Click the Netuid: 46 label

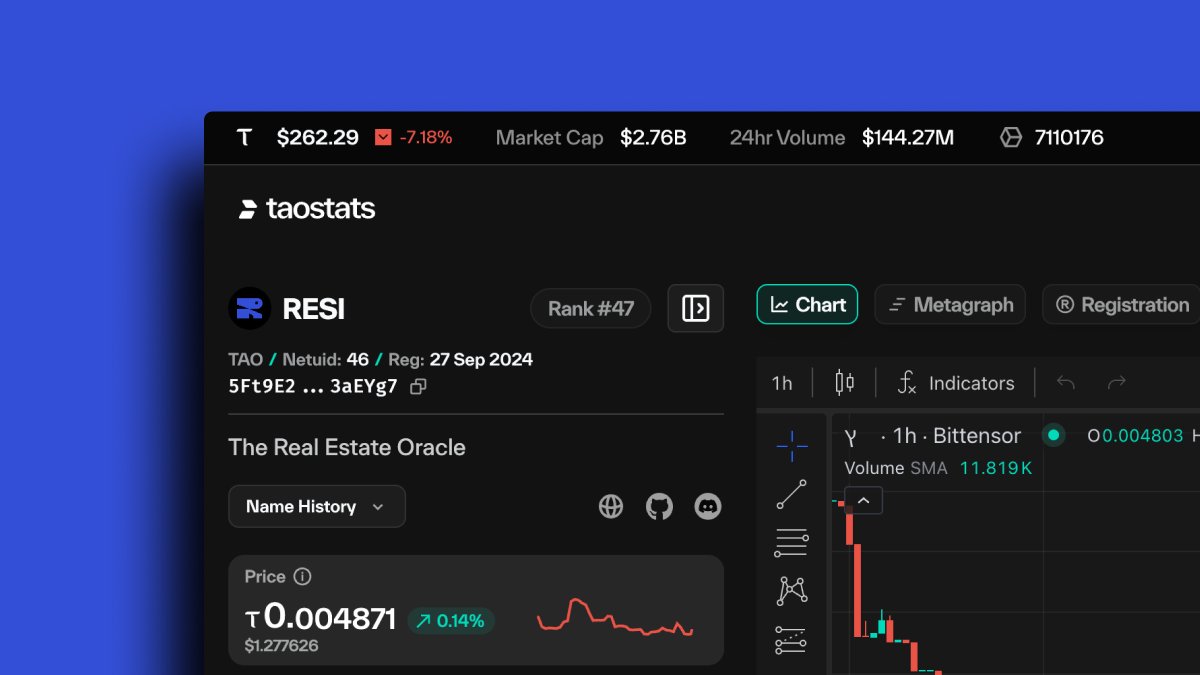(326, 359)
